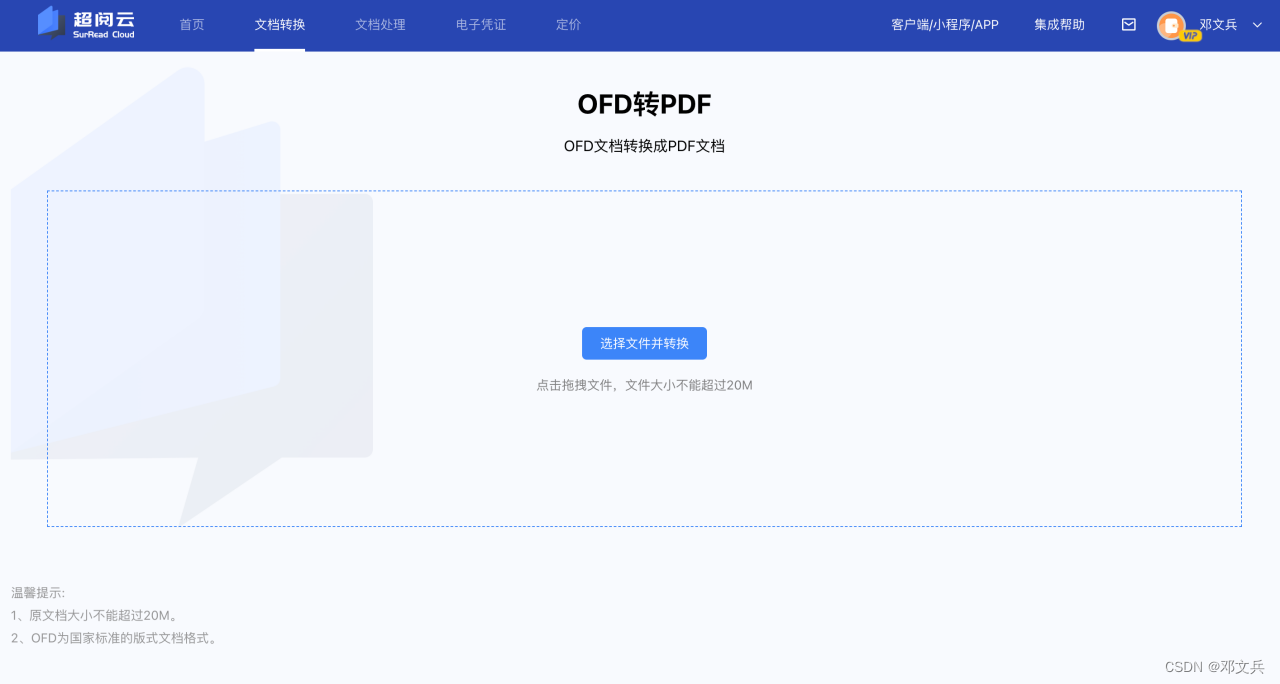
Task: Select the 电子凭证 navigation item
Action: [x=480, y=25]
